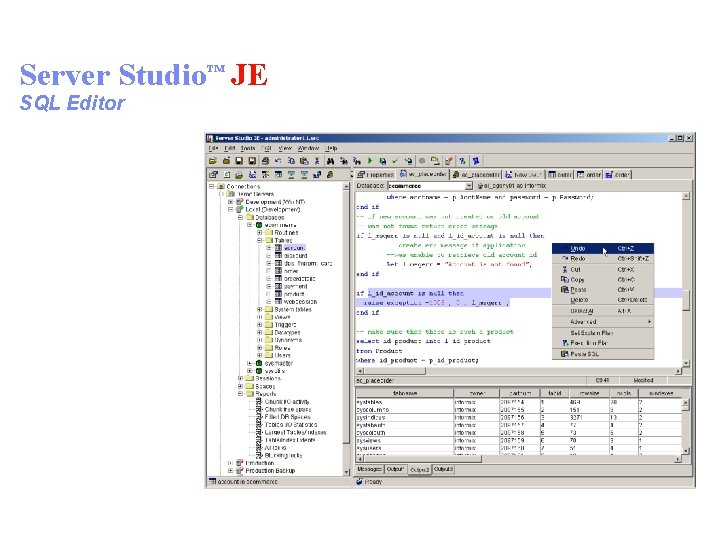Image resolution: width=720 pixels, height=540 pixels.
Task: Click the tree panel vertical scrollbar down arrow
Action: [347, 472]
